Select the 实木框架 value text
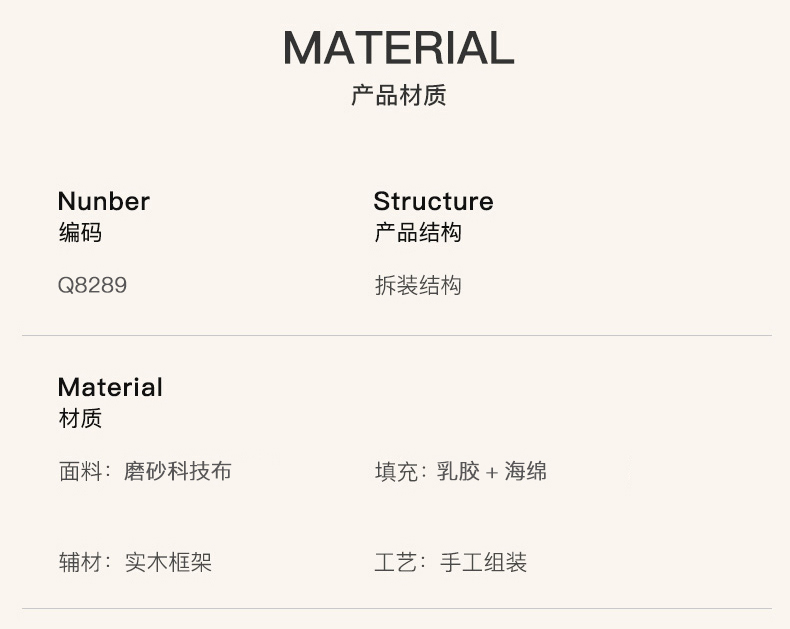Viewport: 790px width, 629px height. pyautogui.click(x=168, y=563)
